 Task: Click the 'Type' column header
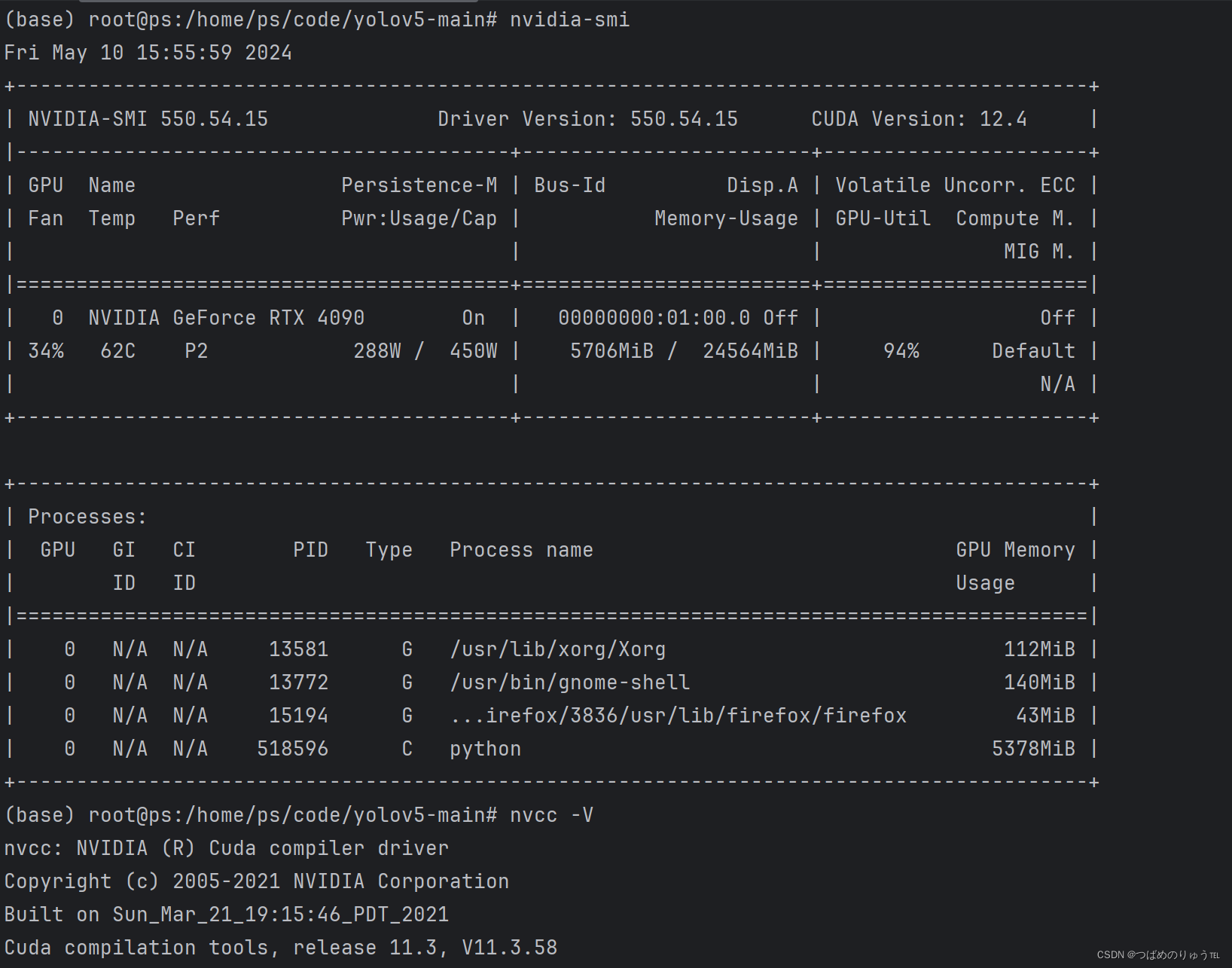(389, 550)
